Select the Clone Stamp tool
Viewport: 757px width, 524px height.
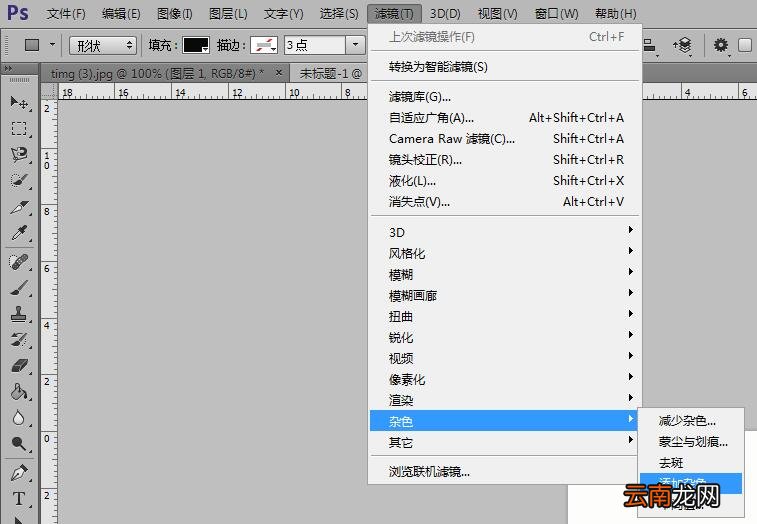(19, 314)
